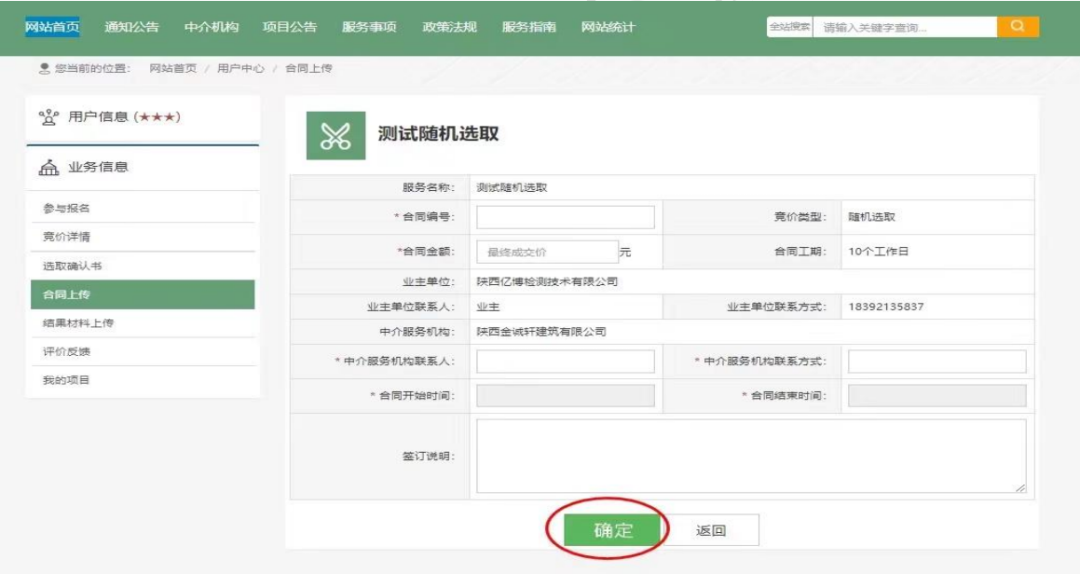Image resolution: width=1080 pixels, height=574 pixels.
Task: Click the green scissors icon beside title
Action: tap(335, 136)
